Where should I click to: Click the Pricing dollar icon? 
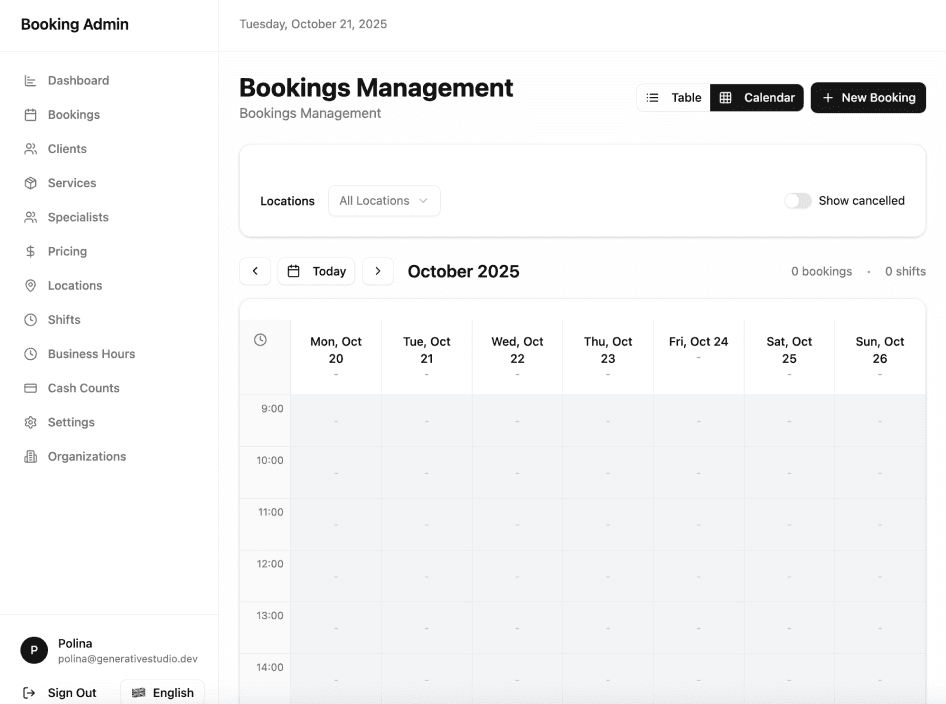coord(30,252)
